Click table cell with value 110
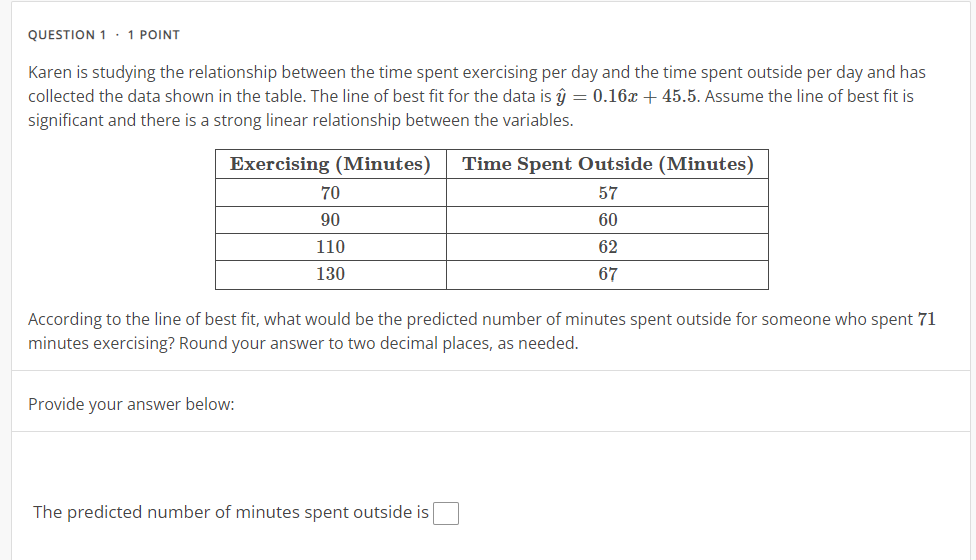This screenshot has height=560, width=976. 330,247
